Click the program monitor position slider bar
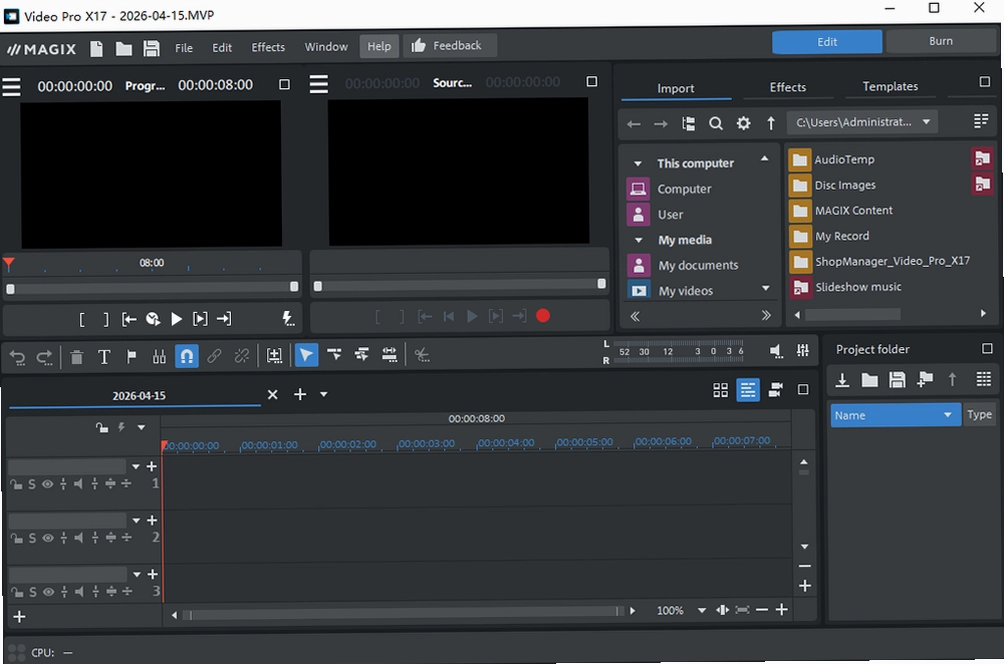Image resolution: width=1004 pixels, height=664 pixels. coord(152,287)
